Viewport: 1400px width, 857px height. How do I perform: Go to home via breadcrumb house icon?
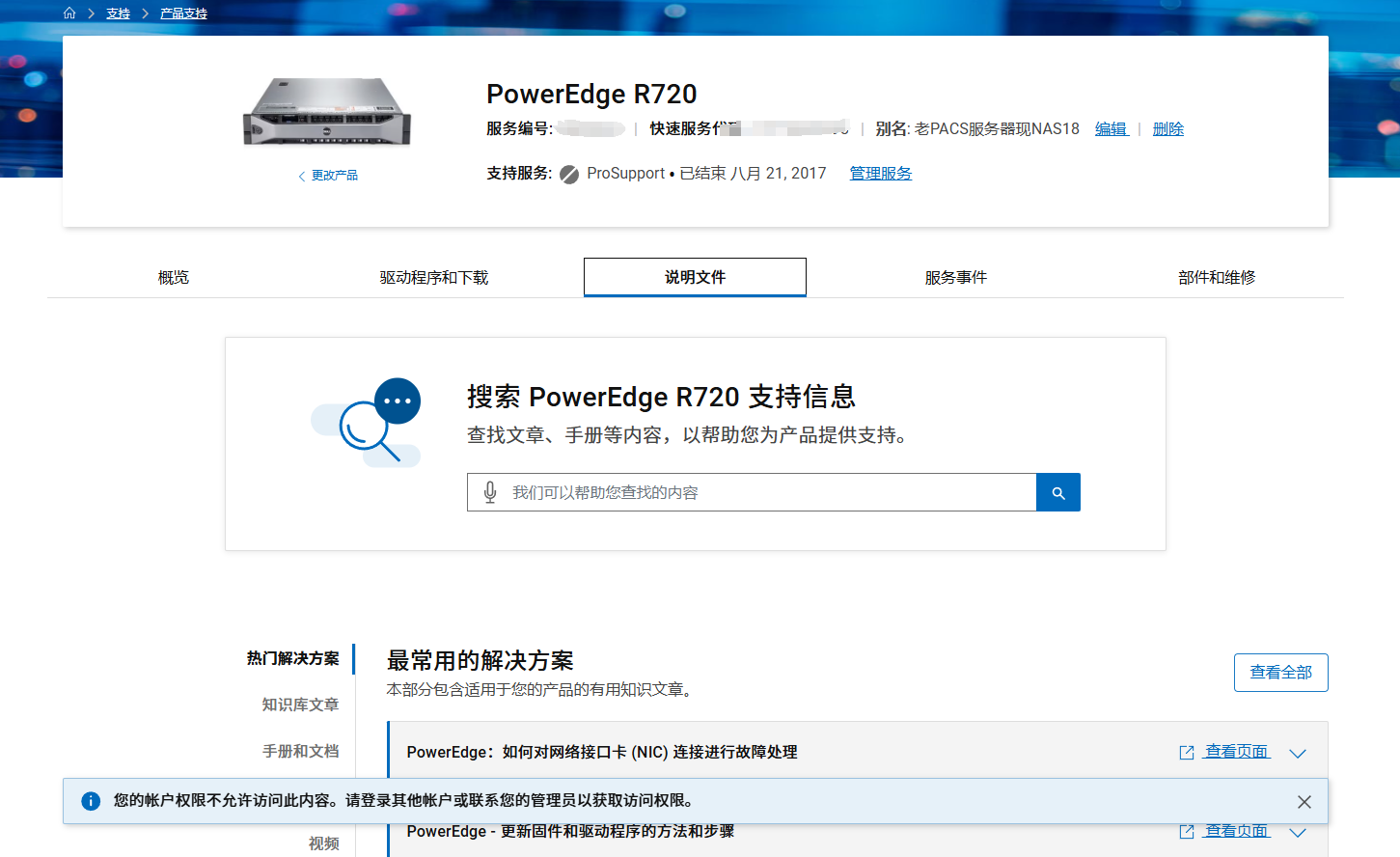[x=69, y=14]
